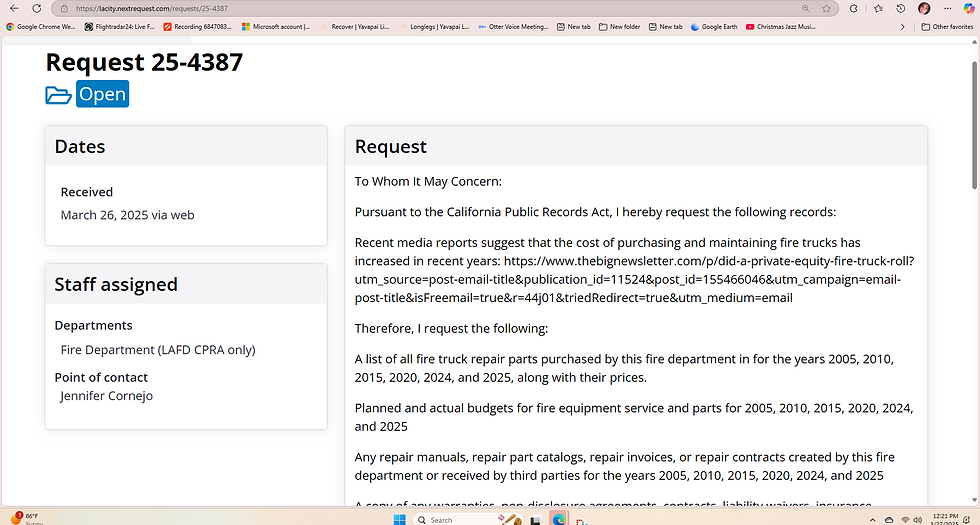Click the page vertical scrollbar thumb

point(974,125)
